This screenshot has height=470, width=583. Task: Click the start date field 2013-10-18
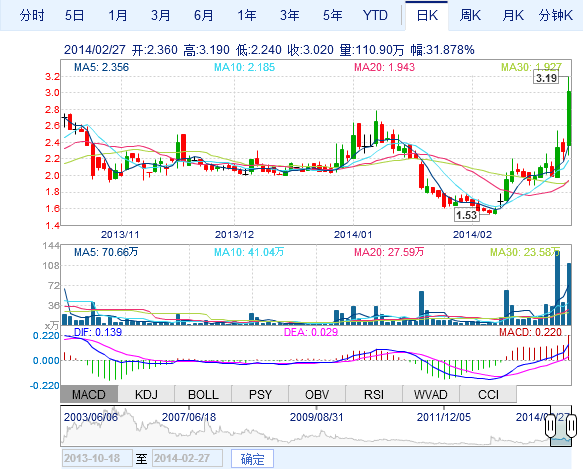tap(97, 458)
